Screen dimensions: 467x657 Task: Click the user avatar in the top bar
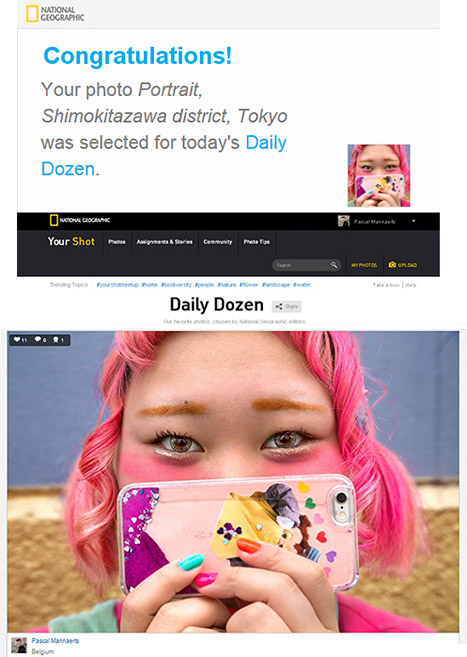[343, 221]
